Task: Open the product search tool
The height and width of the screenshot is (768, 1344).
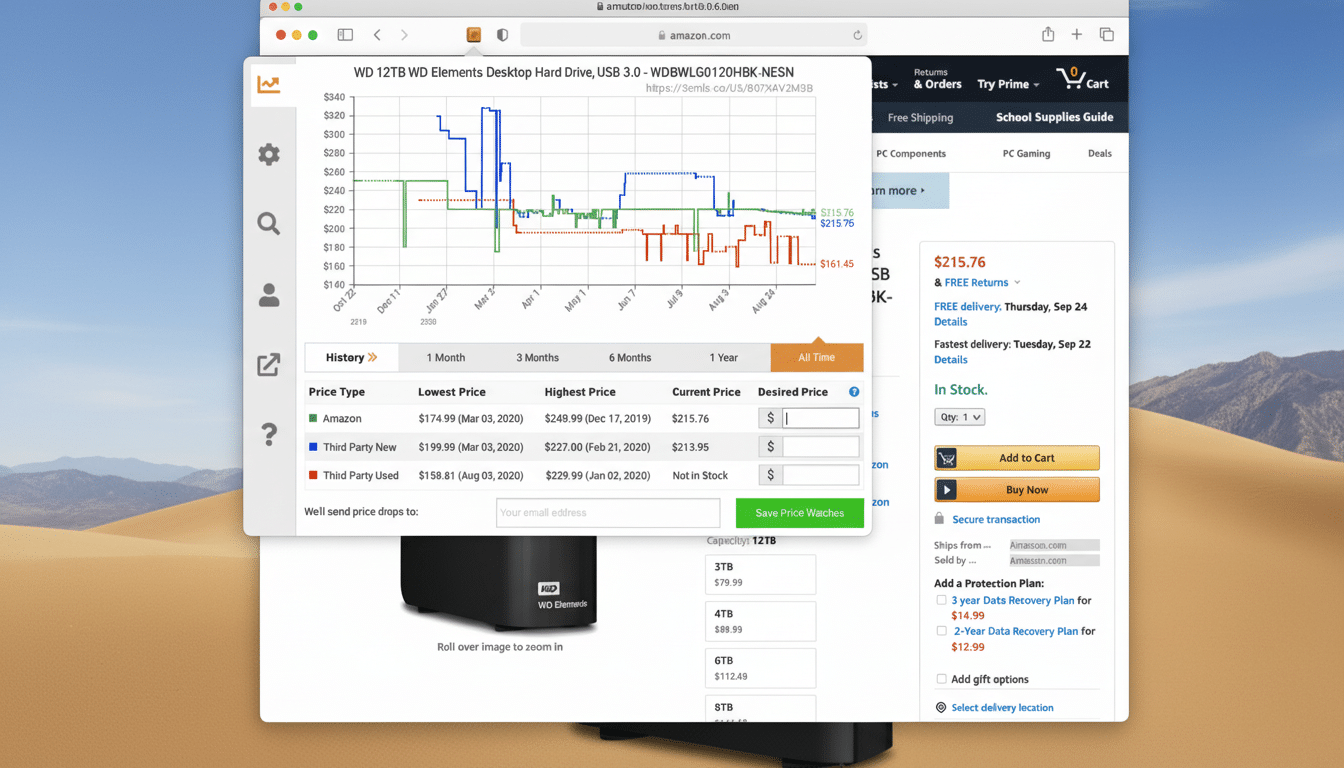Action: click(269, 224)
